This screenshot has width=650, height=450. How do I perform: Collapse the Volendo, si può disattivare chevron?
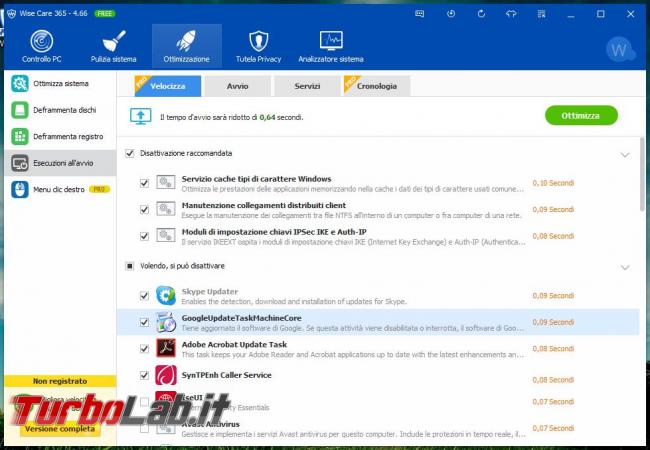tap(625, 268)
